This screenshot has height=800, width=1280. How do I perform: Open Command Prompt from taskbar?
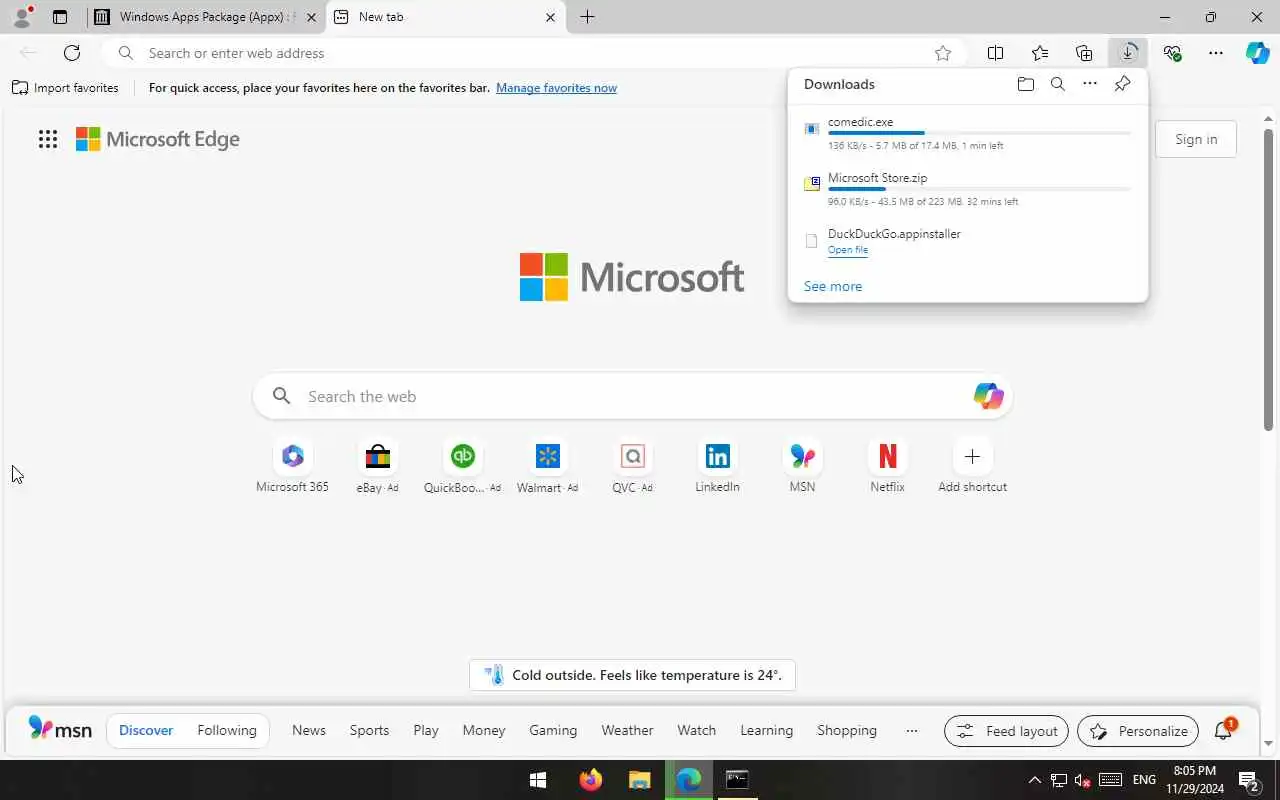737,780
